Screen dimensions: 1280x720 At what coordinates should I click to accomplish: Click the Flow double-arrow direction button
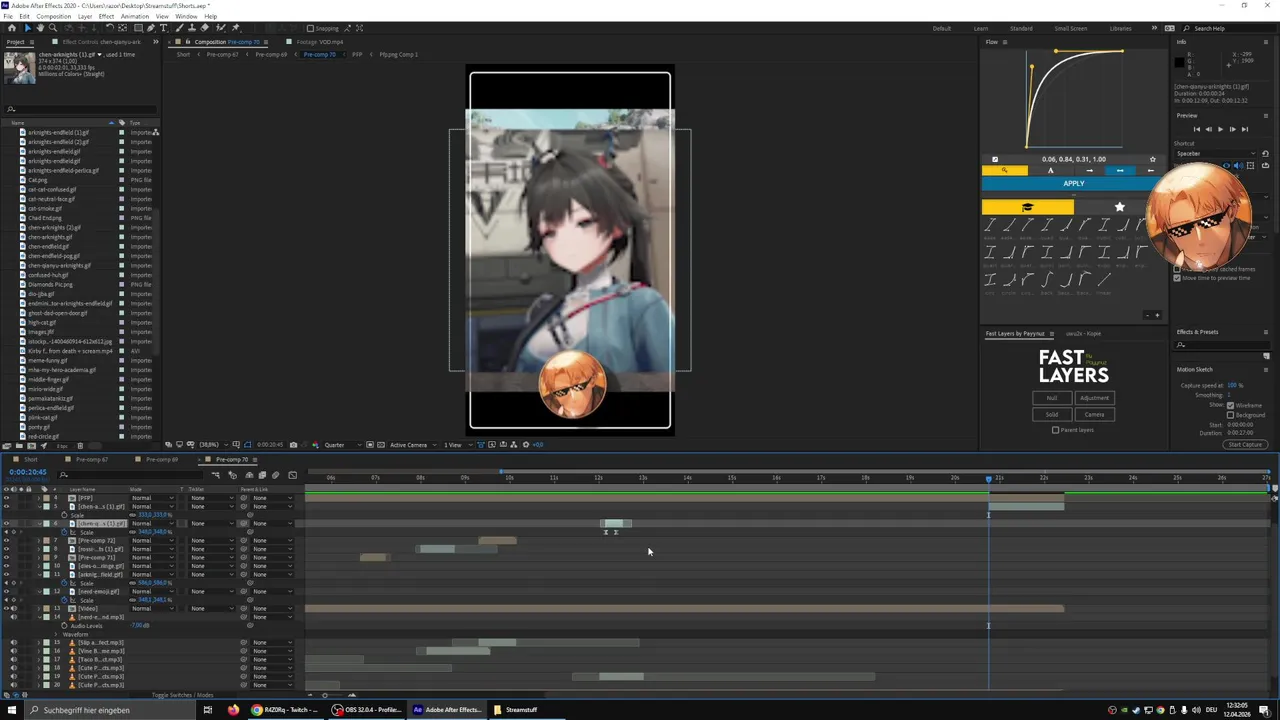click(1120, 170)
